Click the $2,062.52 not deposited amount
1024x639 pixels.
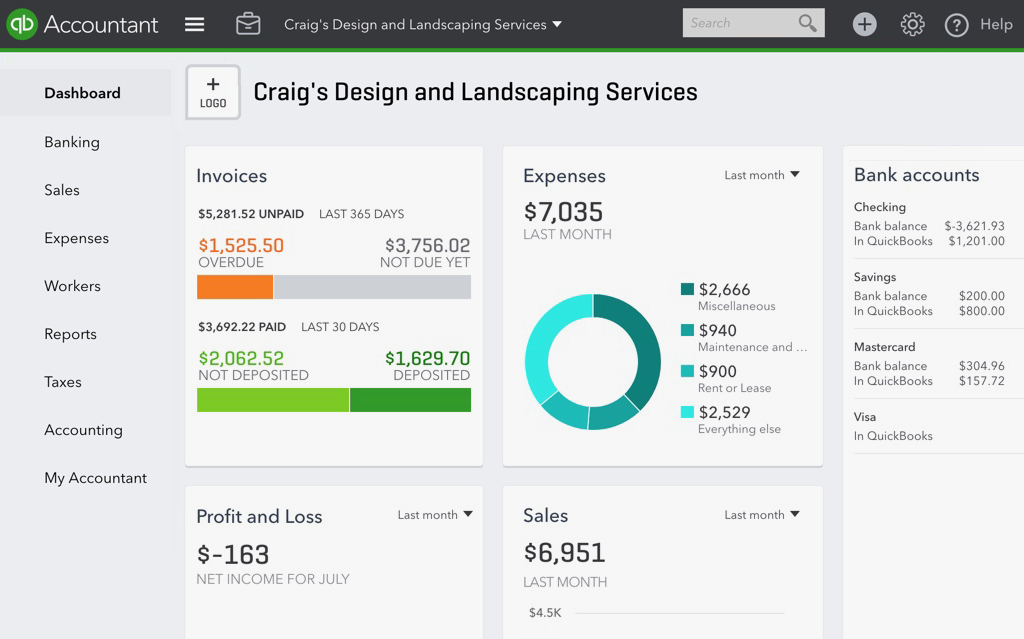[x=241, y=359]
